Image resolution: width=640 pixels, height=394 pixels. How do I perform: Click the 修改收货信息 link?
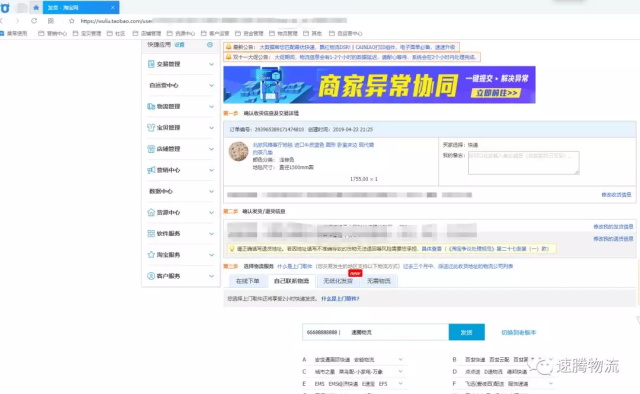pos(616,195)
